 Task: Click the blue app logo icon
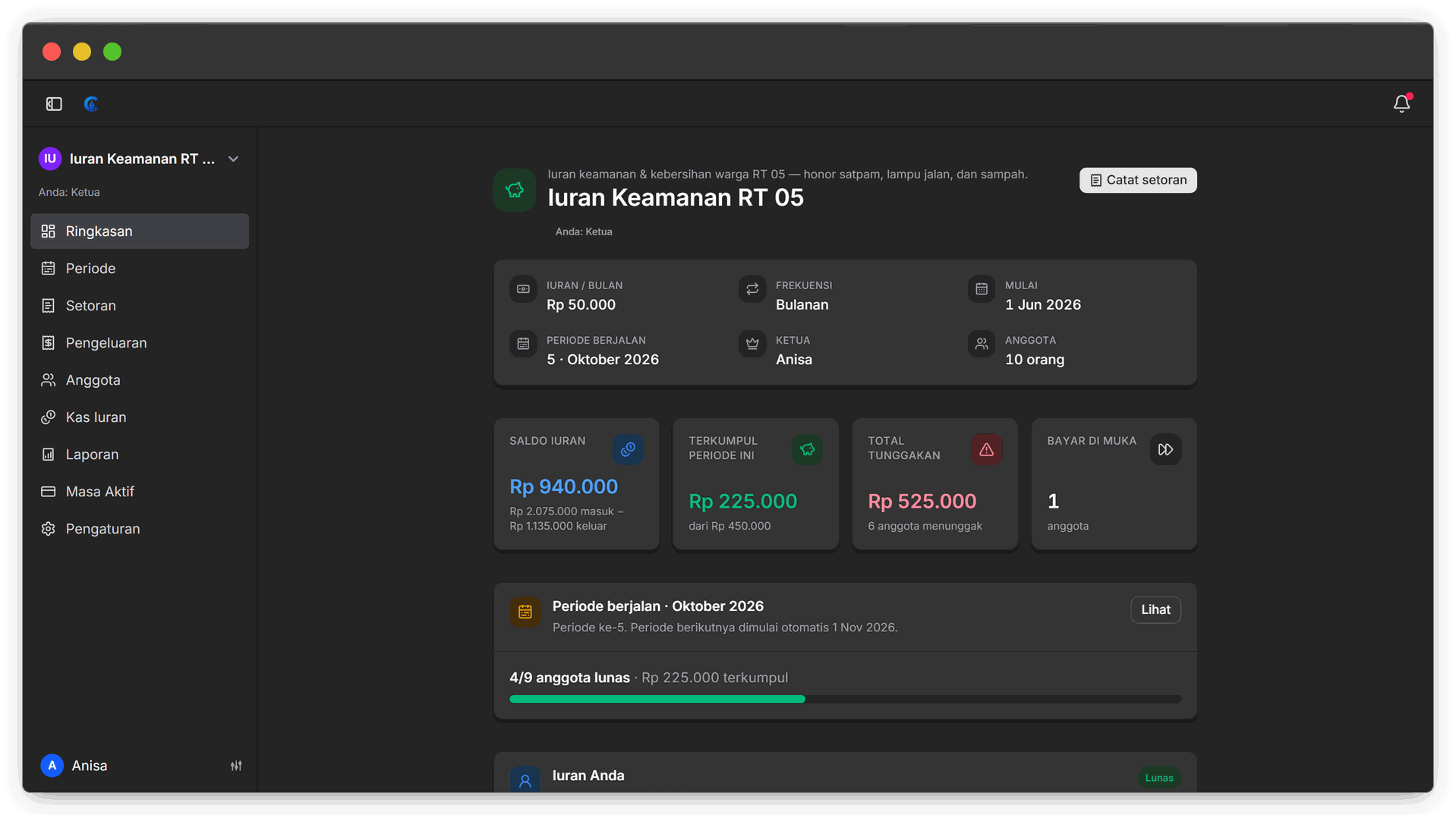91,104
